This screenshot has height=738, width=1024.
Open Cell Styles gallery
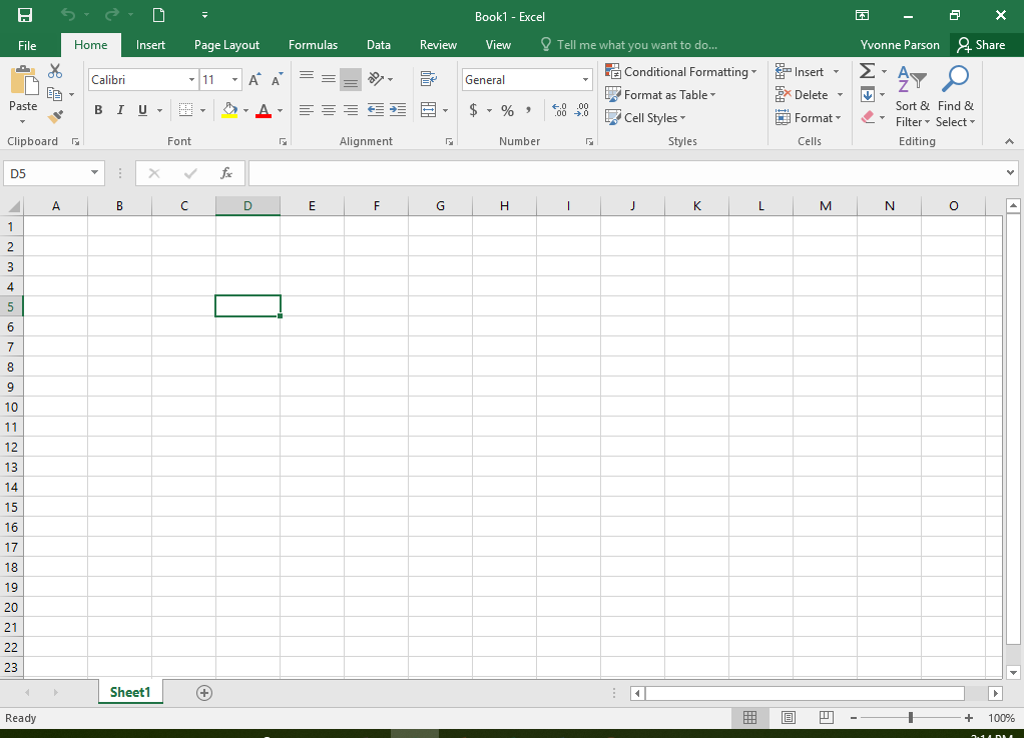tap(645, 118)
